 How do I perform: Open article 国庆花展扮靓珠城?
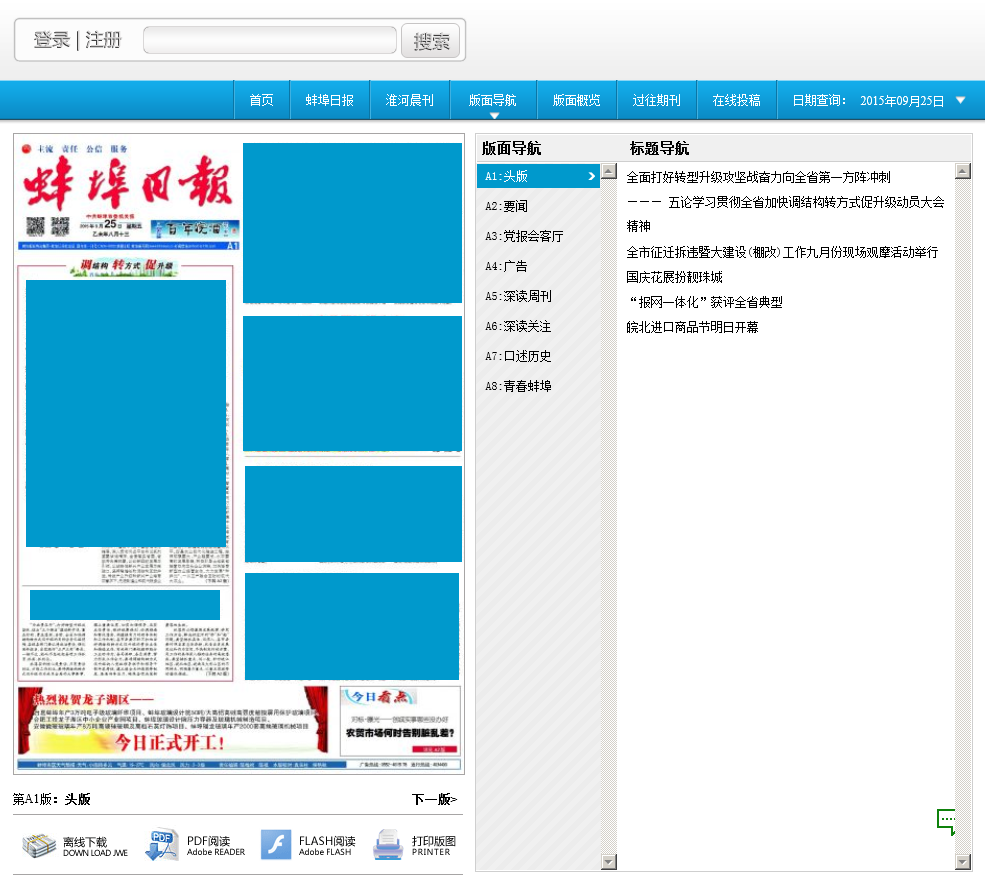pyautogui.click(x=674, y=278)
